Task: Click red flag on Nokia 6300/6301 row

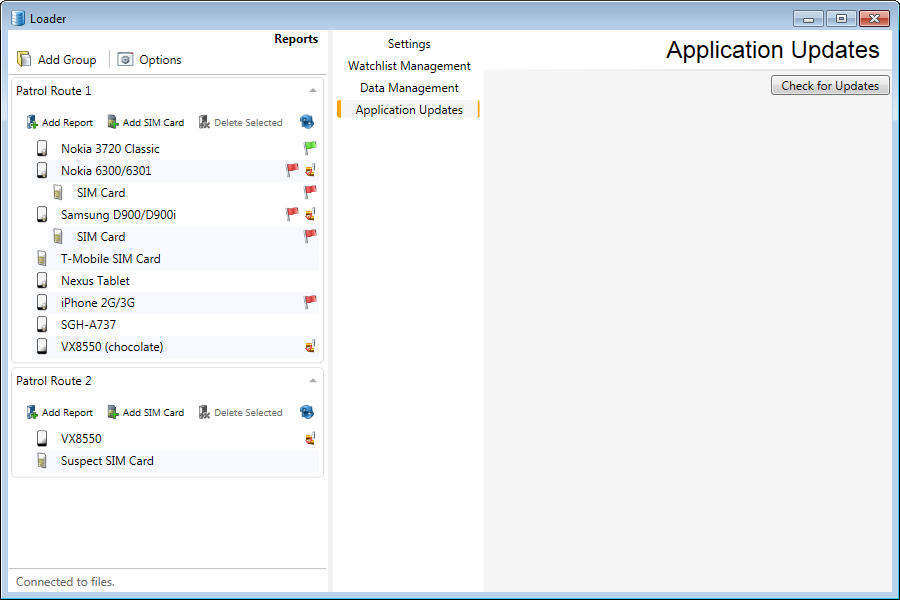Action: (292, 170)
